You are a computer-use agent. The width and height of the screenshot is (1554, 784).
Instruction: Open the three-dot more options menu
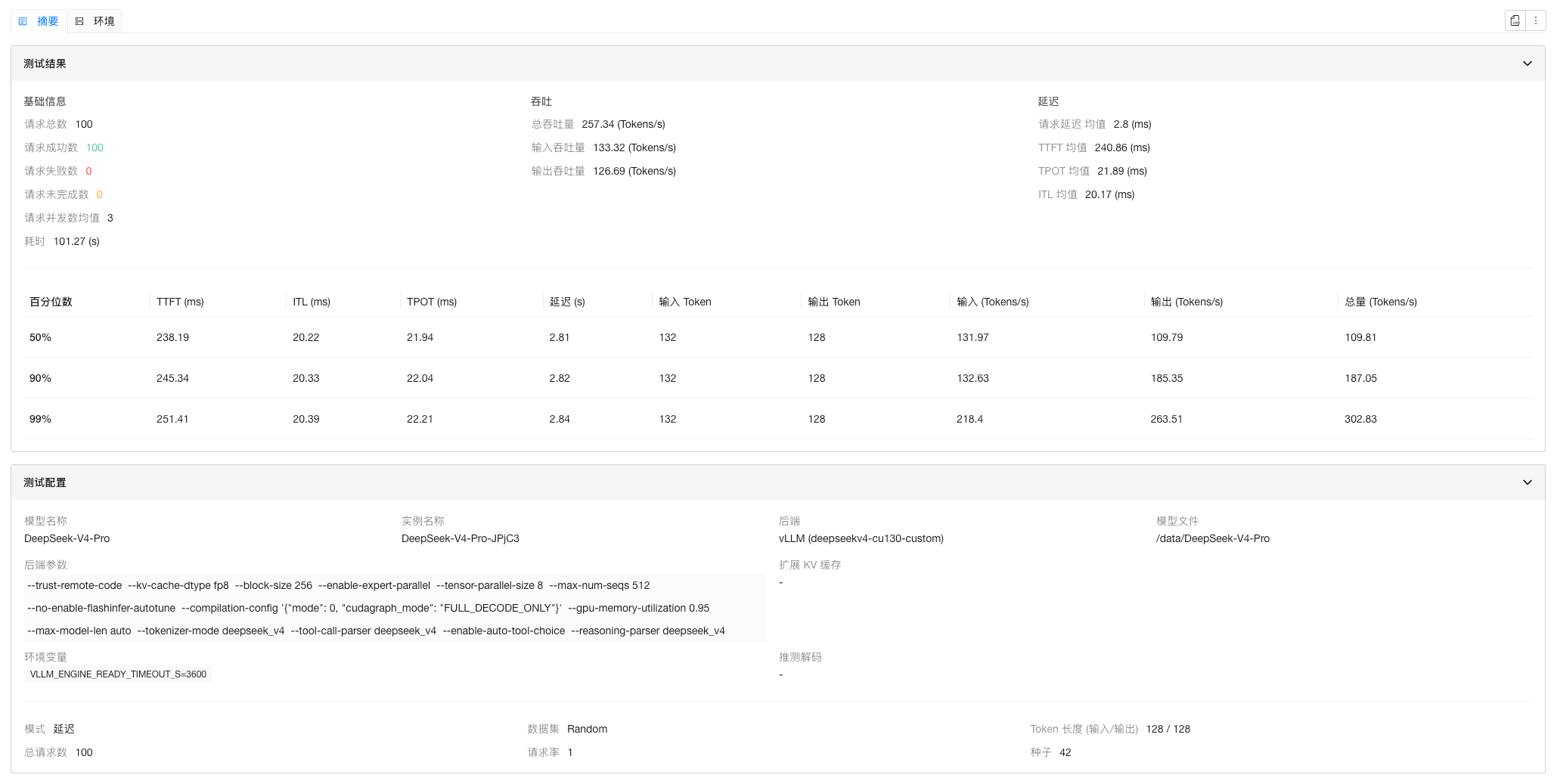1535,21
